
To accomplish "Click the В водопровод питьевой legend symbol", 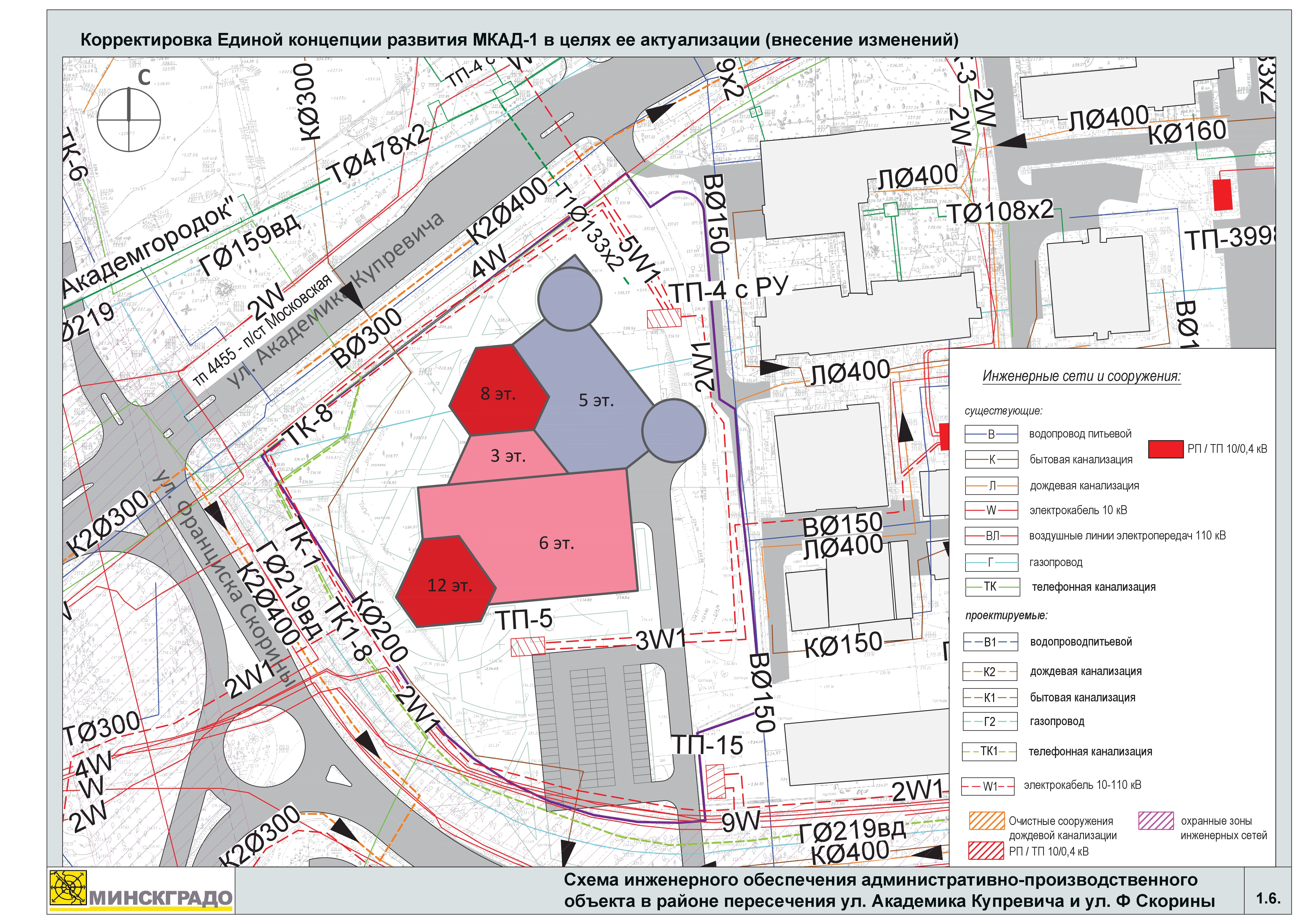I will (991, 434).
